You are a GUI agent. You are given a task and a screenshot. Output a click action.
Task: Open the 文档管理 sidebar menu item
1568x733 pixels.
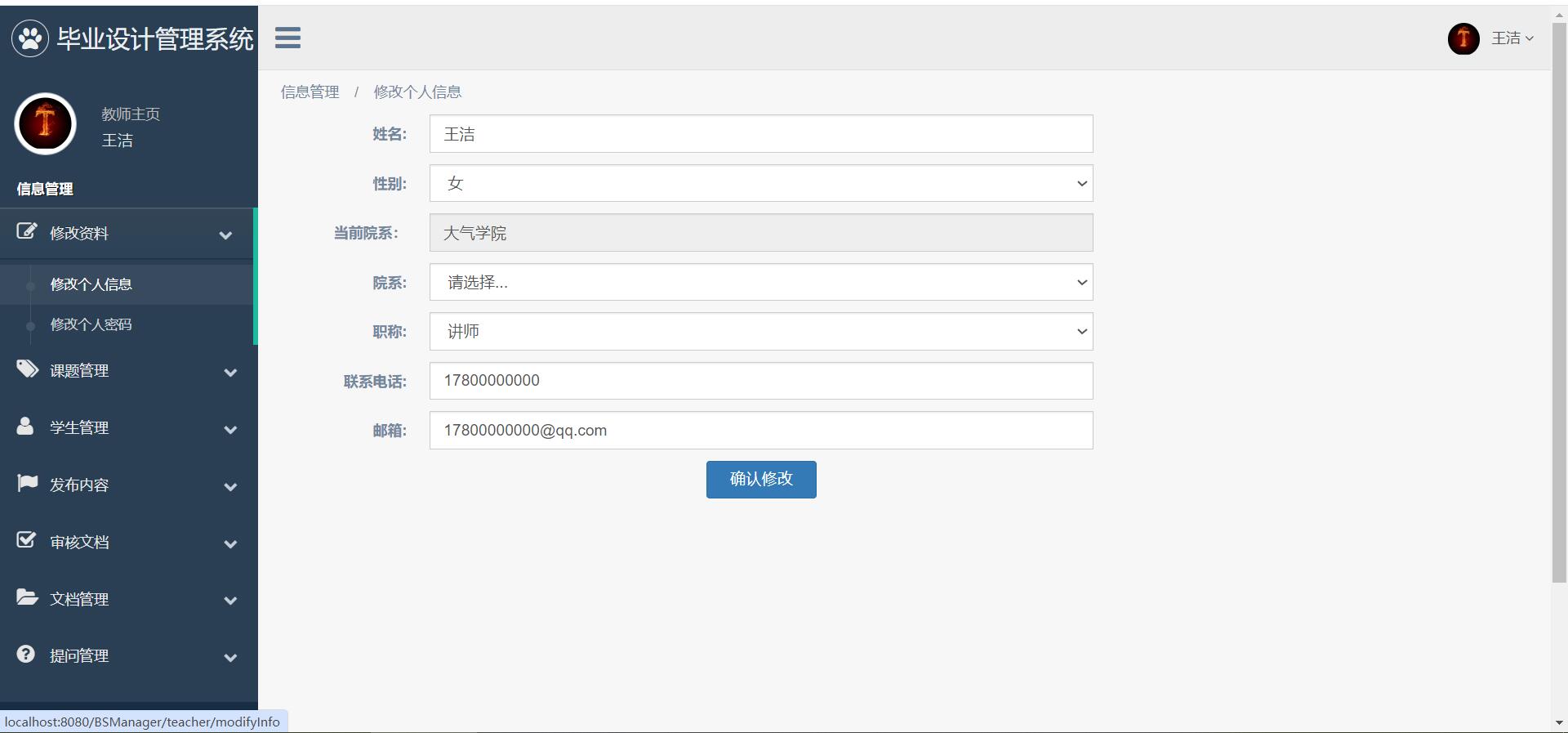pyautogui.click(x=129, y=599)
